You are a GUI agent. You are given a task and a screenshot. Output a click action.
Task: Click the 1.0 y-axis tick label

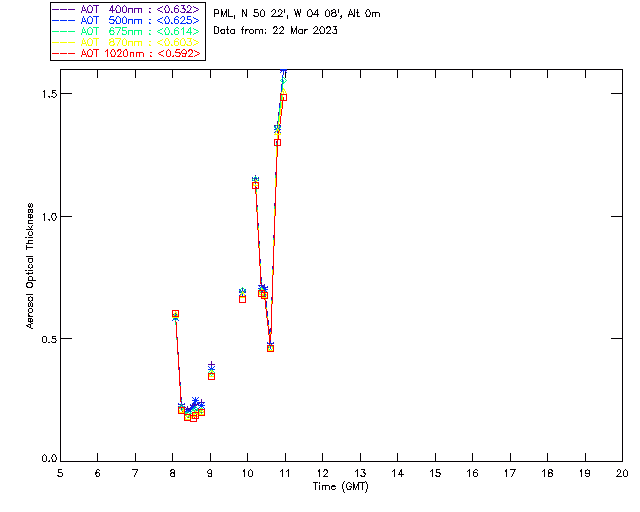49,217
